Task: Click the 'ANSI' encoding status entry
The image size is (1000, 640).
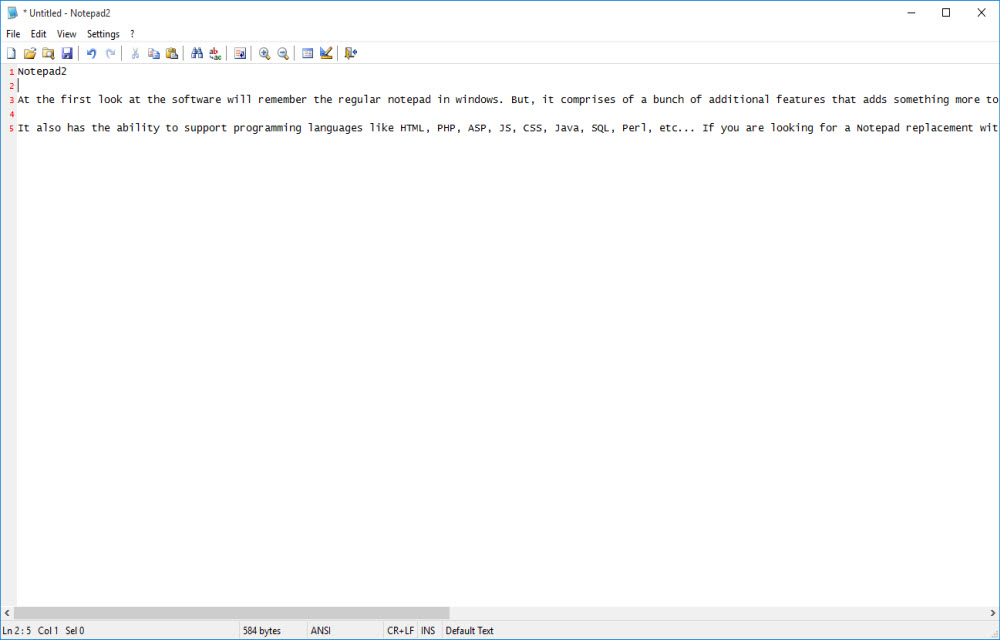Action: (321, 630)
